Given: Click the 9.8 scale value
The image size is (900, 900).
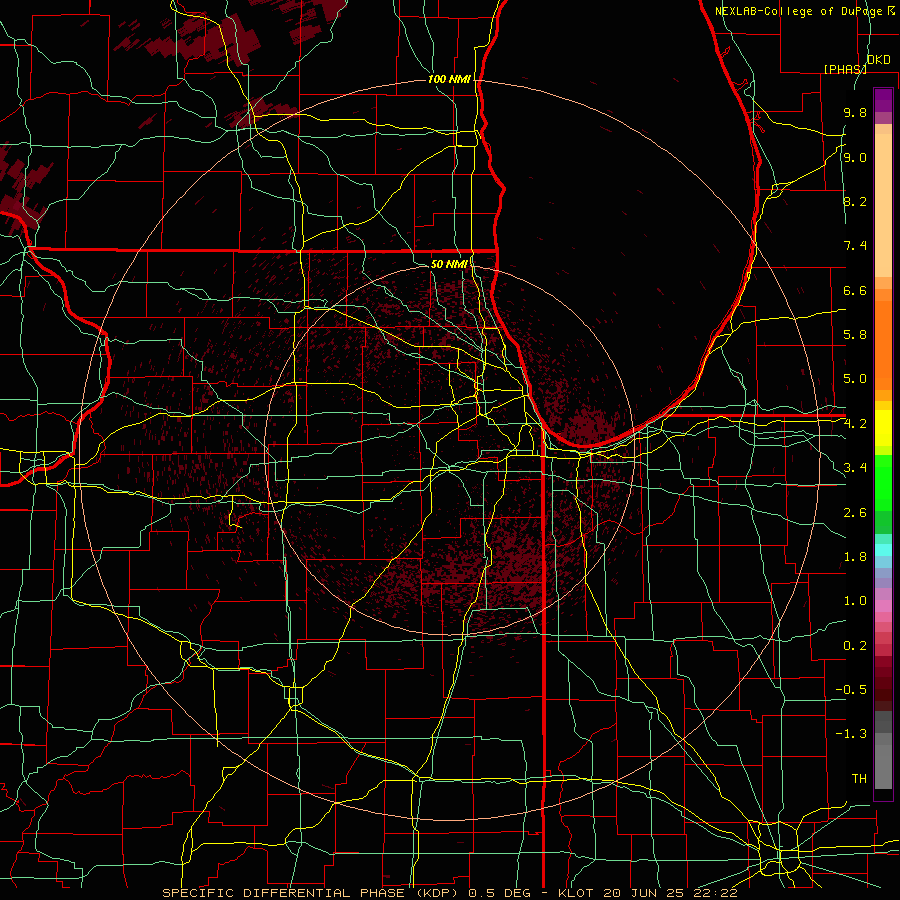Looking at the screenshot, I should [x=855, y=112].
